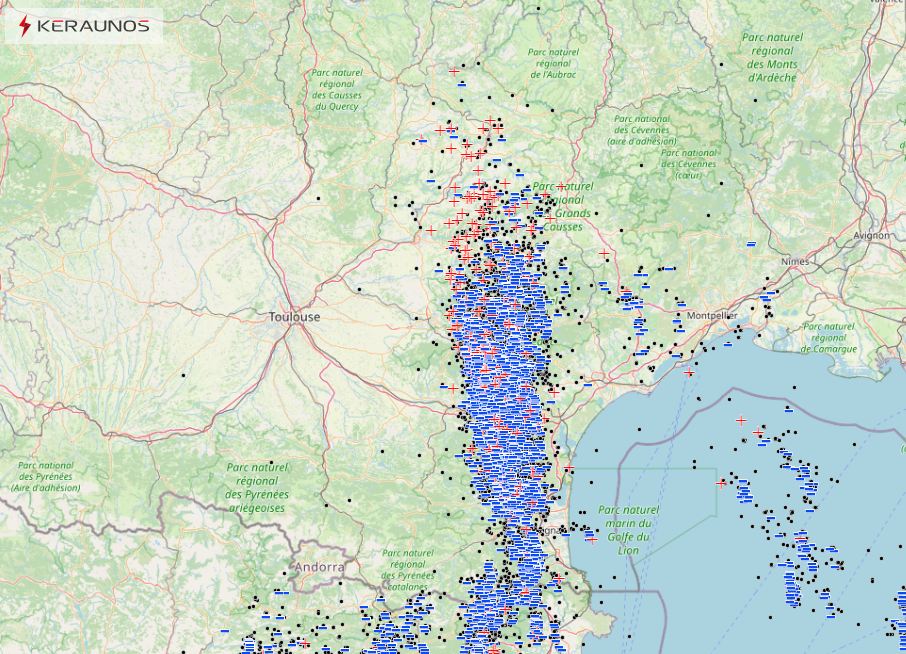Screen dimensions: 906x654
Task: Click the Toulouse city label
Action: click(x=296, y=316)
